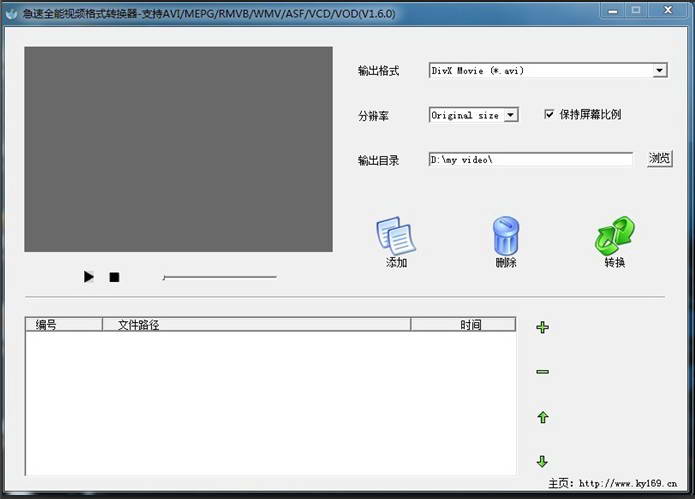Click the application icon in the title bar

(12, 14)
